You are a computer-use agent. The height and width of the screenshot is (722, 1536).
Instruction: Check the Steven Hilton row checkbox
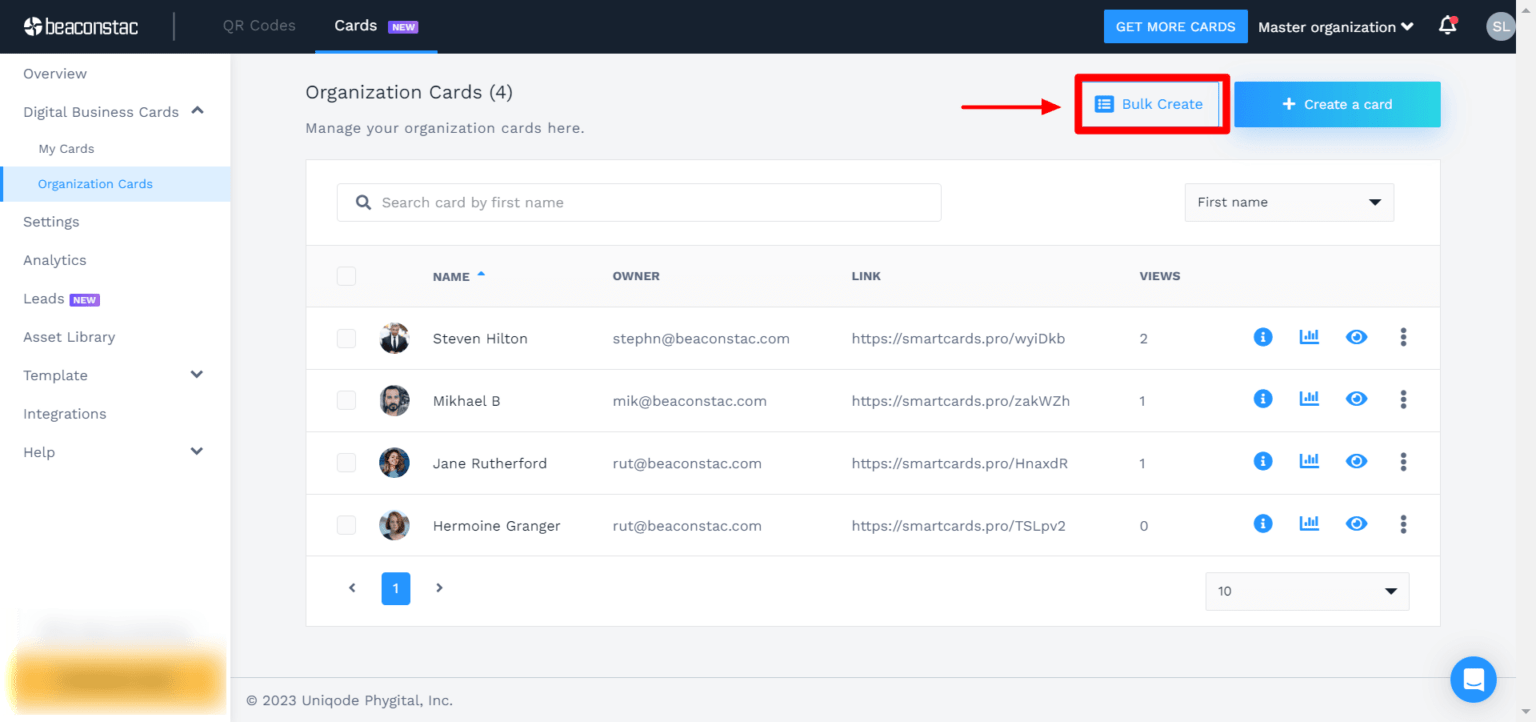[346, 338]
